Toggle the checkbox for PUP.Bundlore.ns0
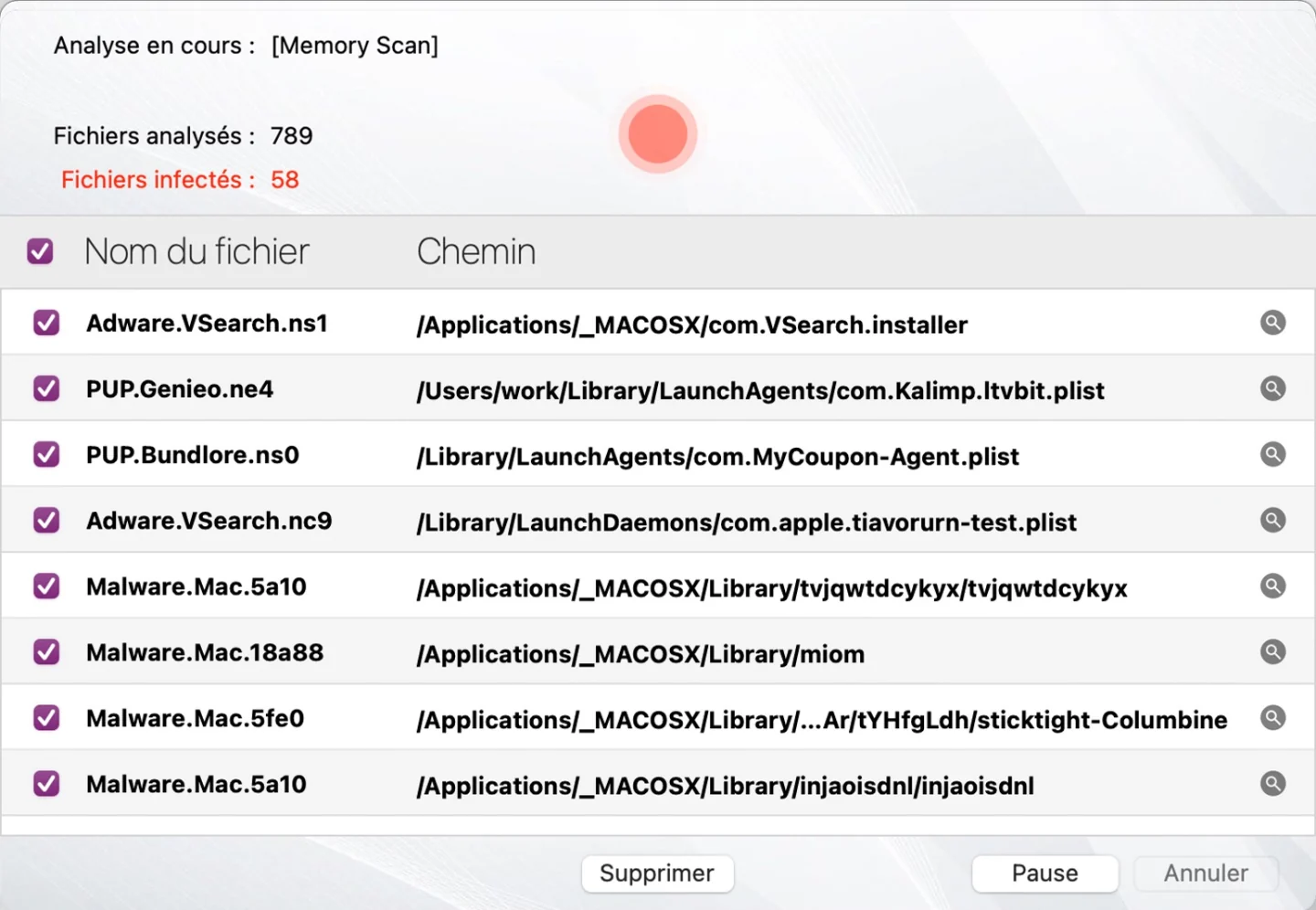 coord(47,454)
